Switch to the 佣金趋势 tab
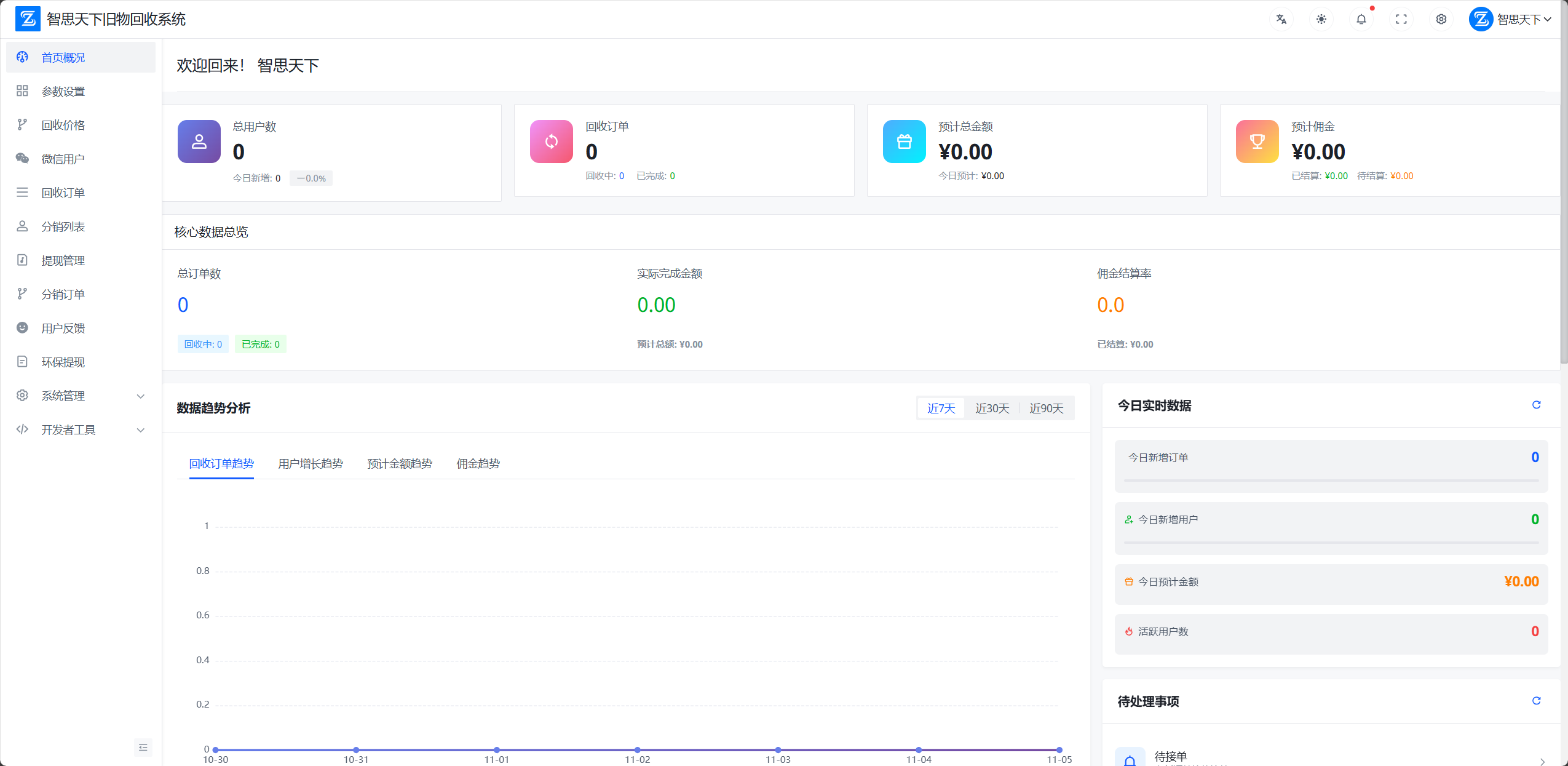Image resolution: width=1568 pixels, height=766 pixels. (x=478, y=463)
